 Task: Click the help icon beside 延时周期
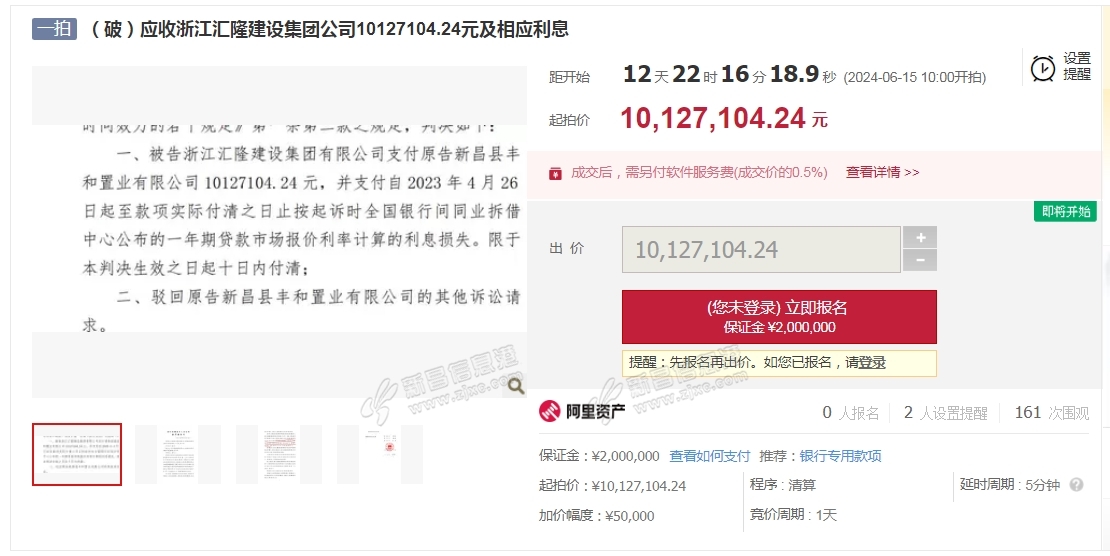[x=1076, y=485]
